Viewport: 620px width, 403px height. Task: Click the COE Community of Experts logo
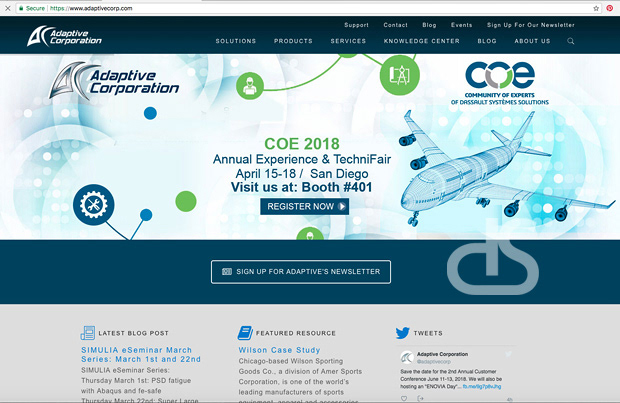click(x=500, y=83)
